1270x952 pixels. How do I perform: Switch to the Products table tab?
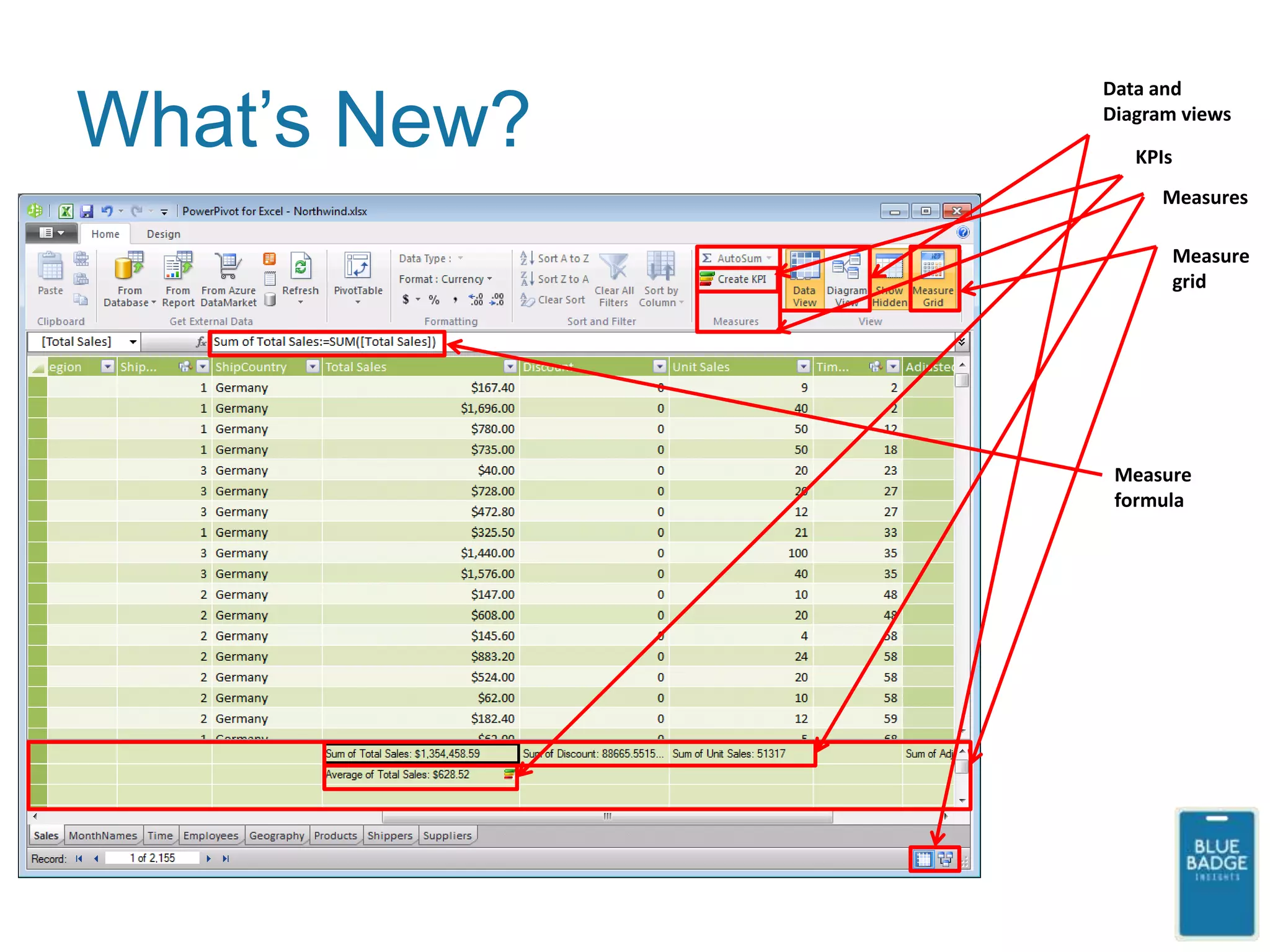(335, 835)
